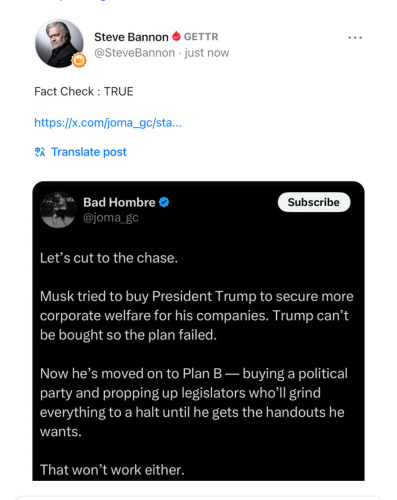Click the Translate post language icon
This screenshot has width=397, height=500.
[x=40, y=152]
